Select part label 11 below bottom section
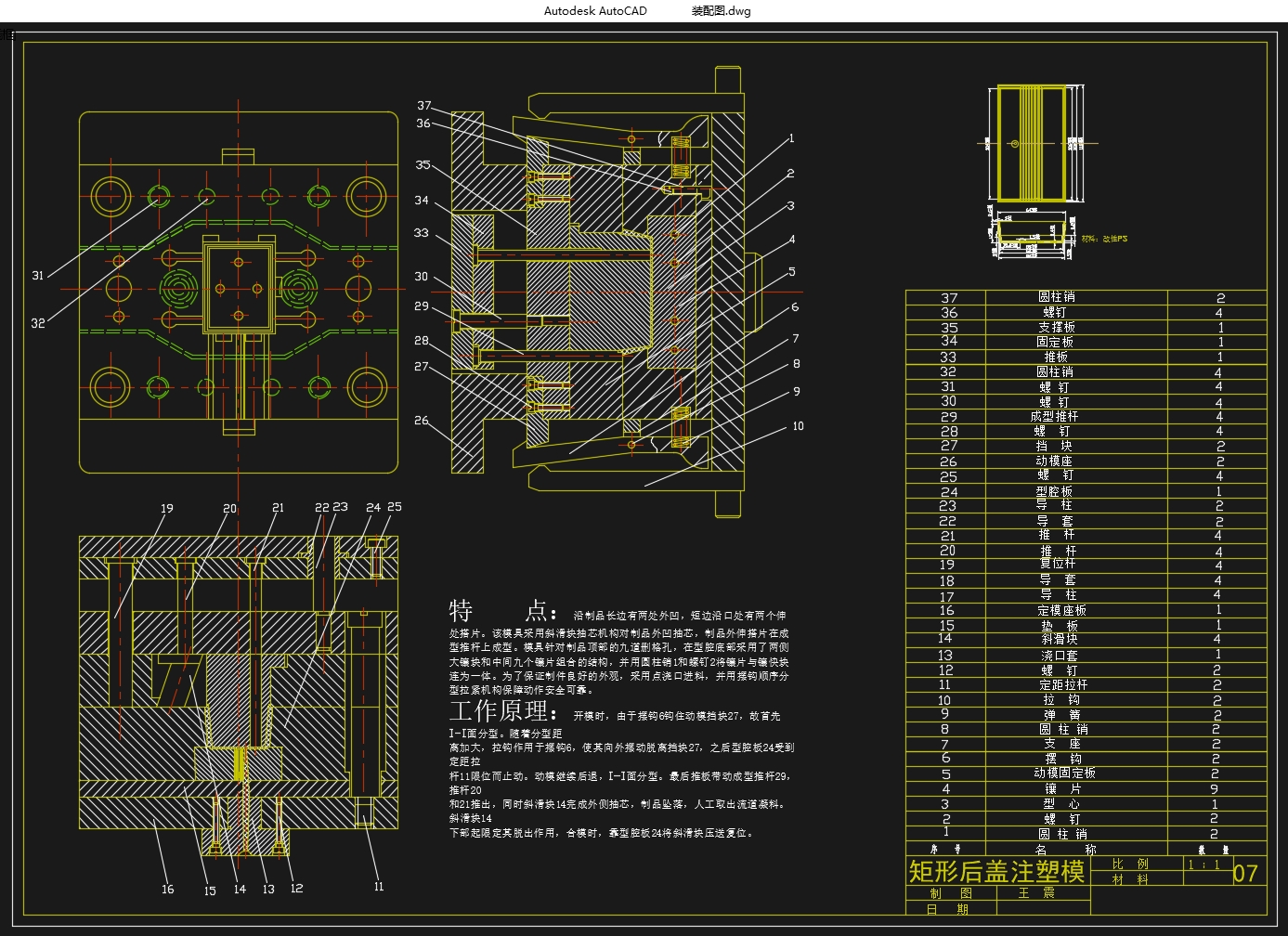The width and height of the screenshot is (1288, 936). click(x=379, y=887)
